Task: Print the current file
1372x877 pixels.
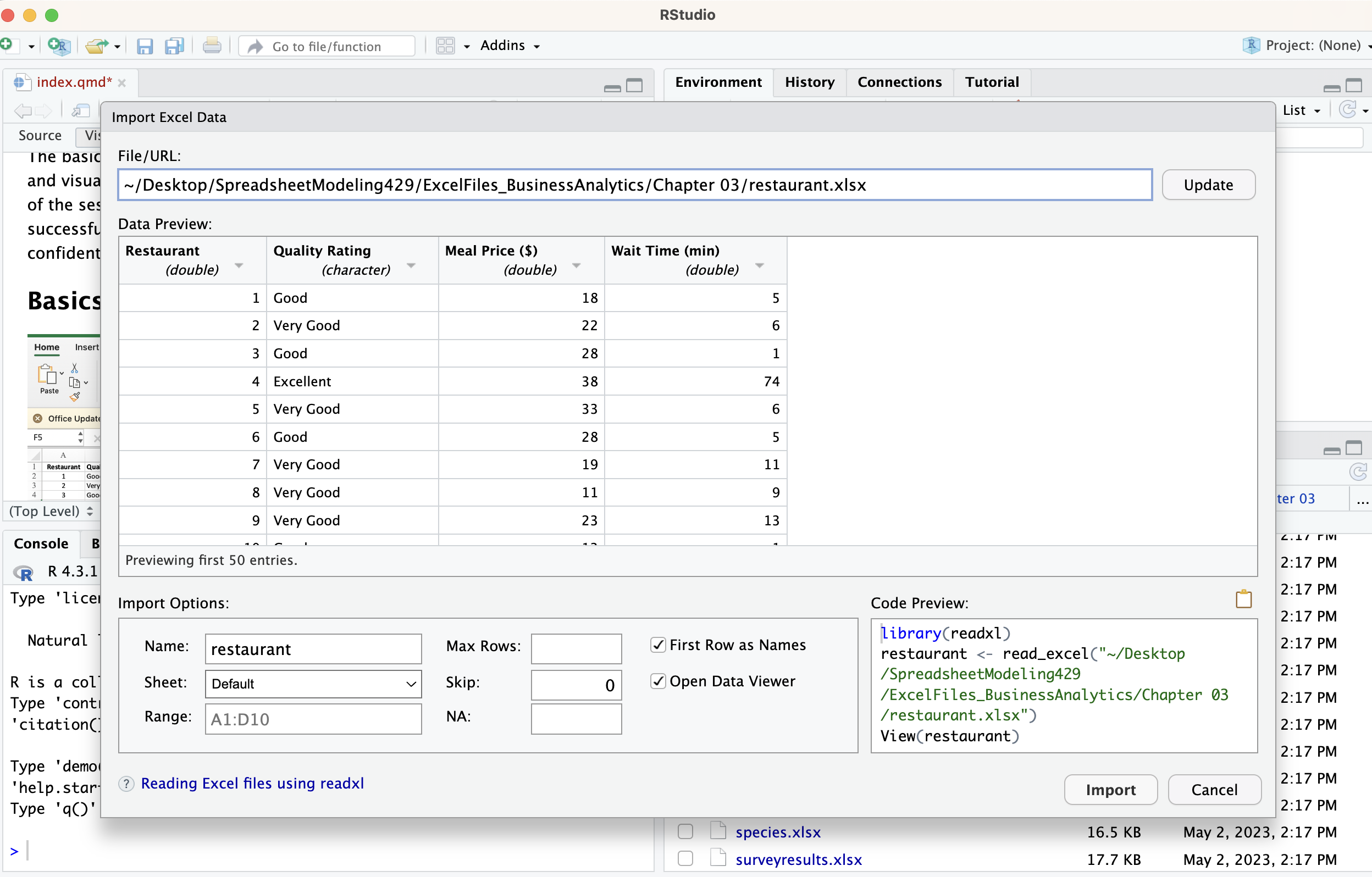Action: tap(212, 46)
